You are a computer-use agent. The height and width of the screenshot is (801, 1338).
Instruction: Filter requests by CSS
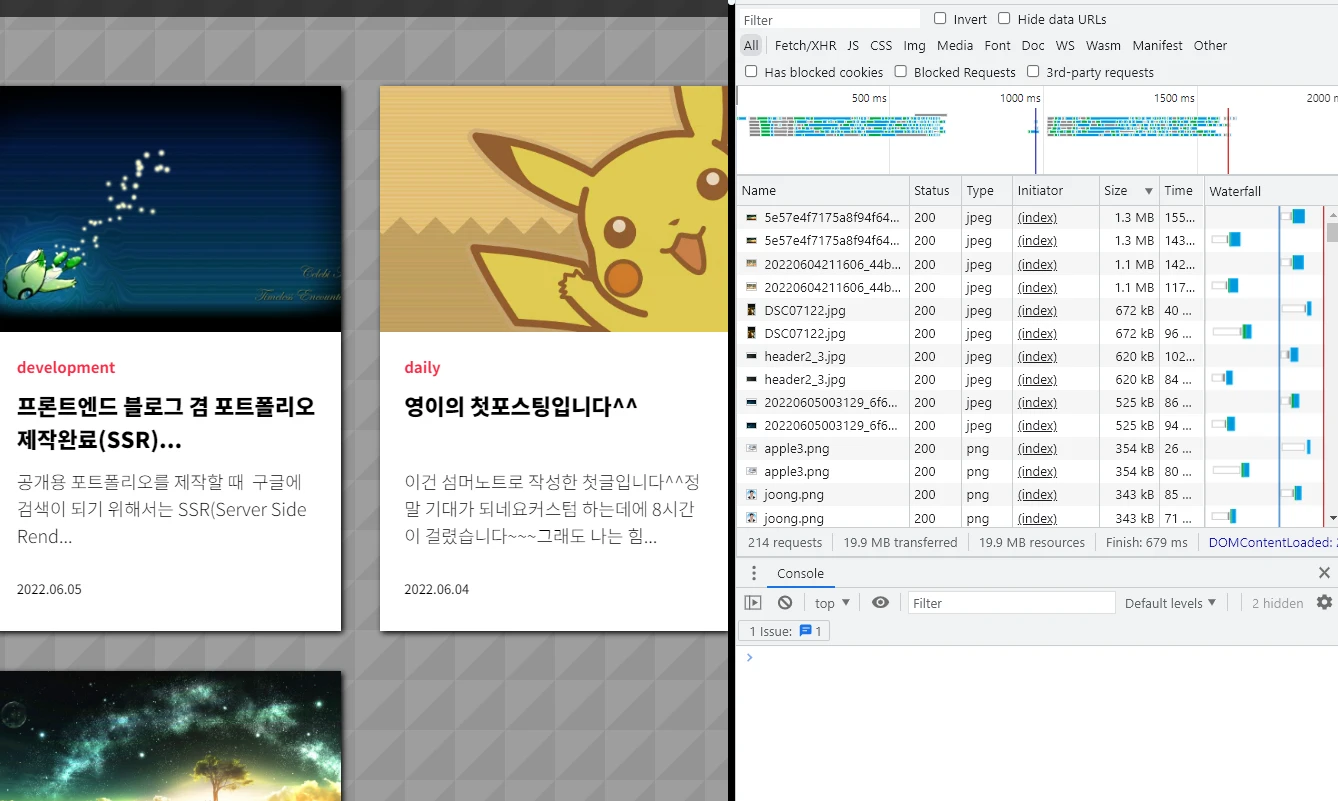coord(881,45)
